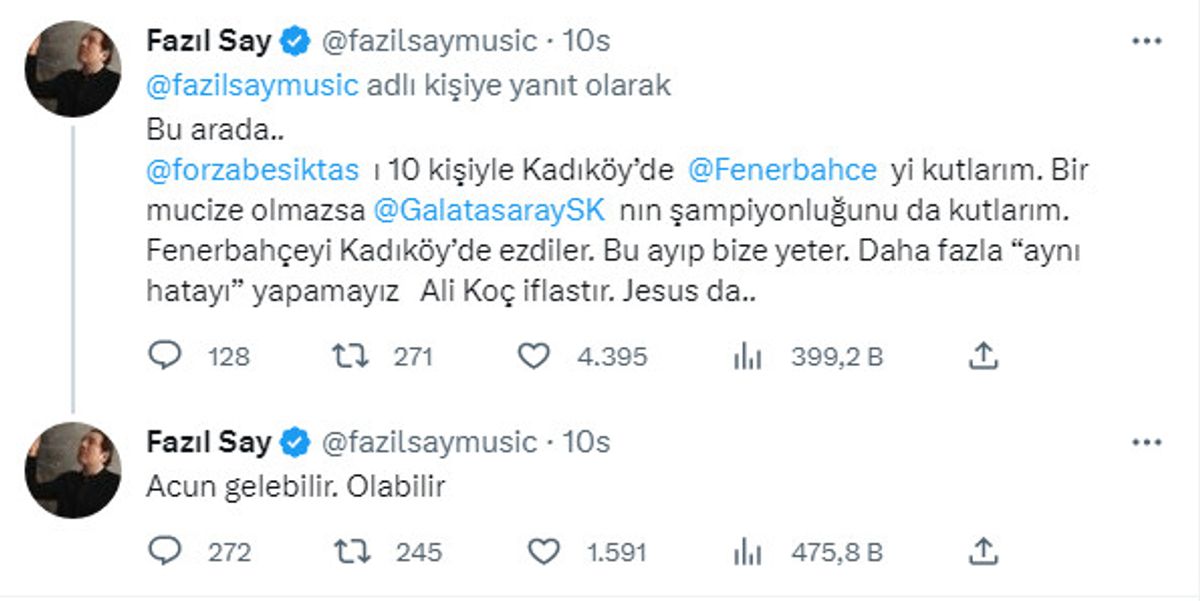The height and width of the screenshot is (601, 1200).
Task: View analytics showing 399,2 B views
Action: [747, 356]
